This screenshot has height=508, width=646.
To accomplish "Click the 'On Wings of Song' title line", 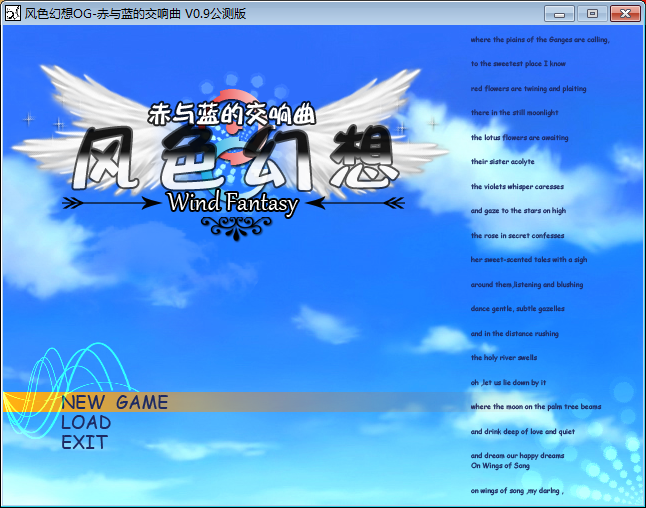I will pos(500,466).
